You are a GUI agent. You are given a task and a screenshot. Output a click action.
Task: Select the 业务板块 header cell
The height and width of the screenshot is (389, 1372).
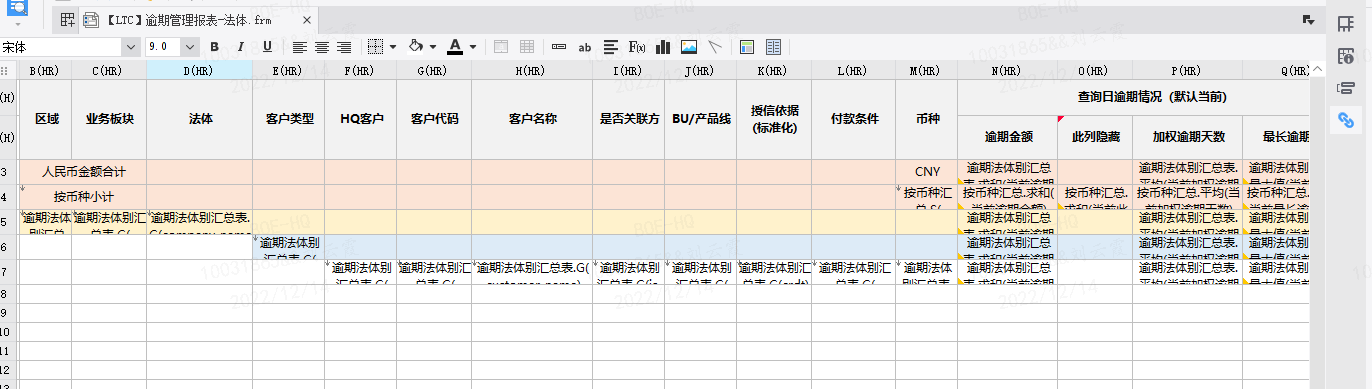(110, 118)
